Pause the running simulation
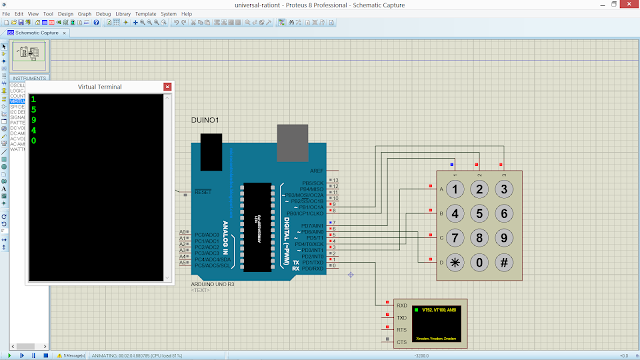 pyautogui.click(x=33, y=356)
